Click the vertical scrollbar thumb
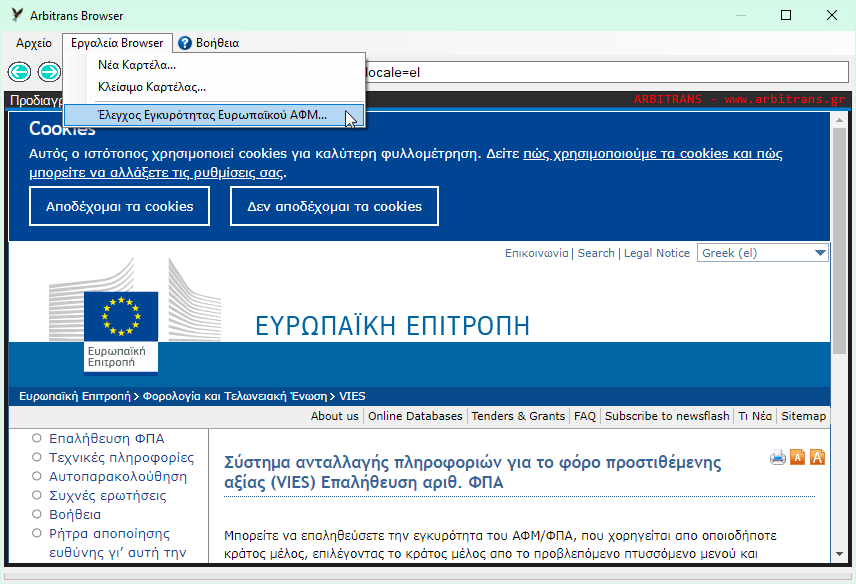Viewport: 856px width, 584px height. [x=839, y=241]
